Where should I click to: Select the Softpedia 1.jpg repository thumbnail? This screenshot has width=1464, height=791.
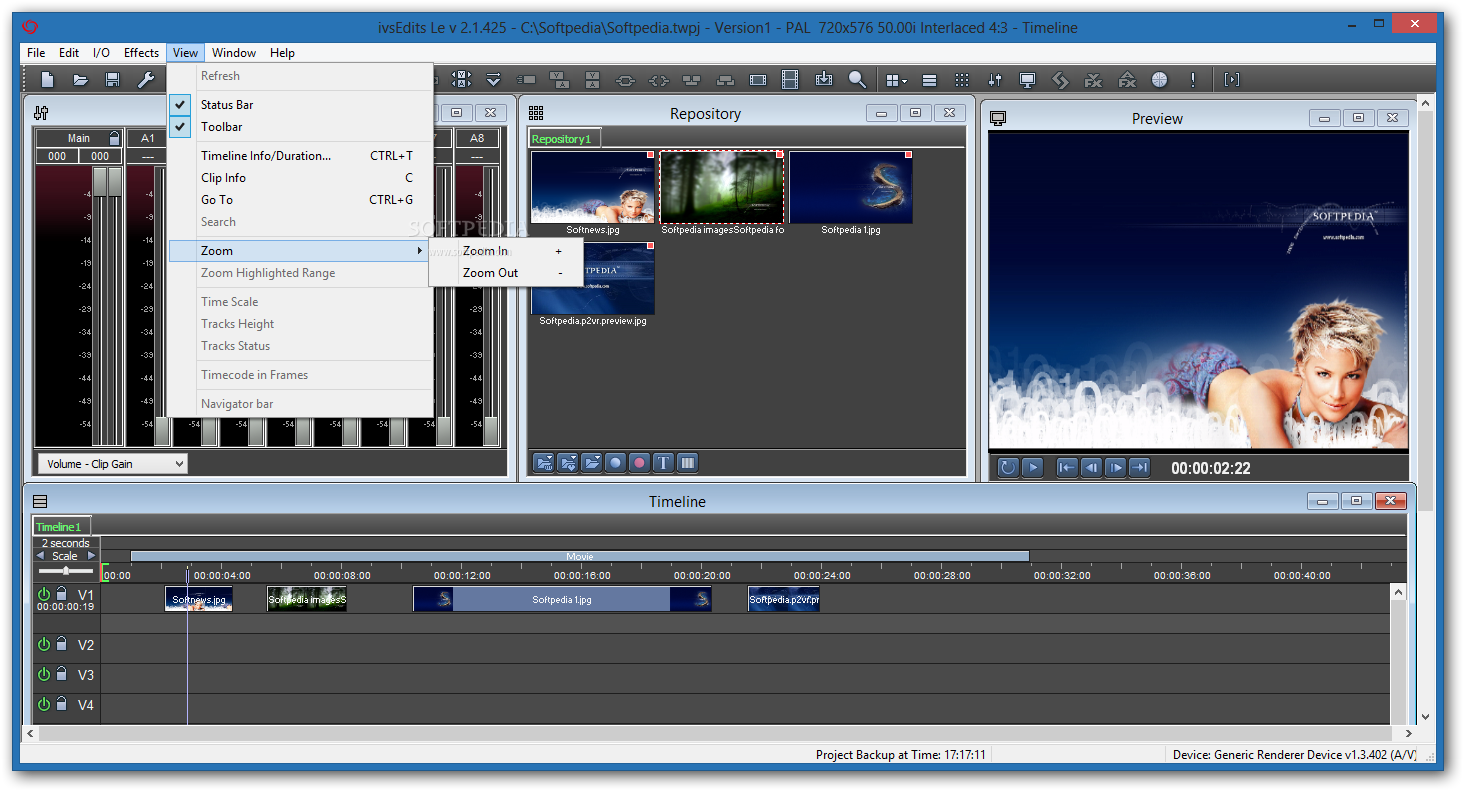(x=851, y=188)
